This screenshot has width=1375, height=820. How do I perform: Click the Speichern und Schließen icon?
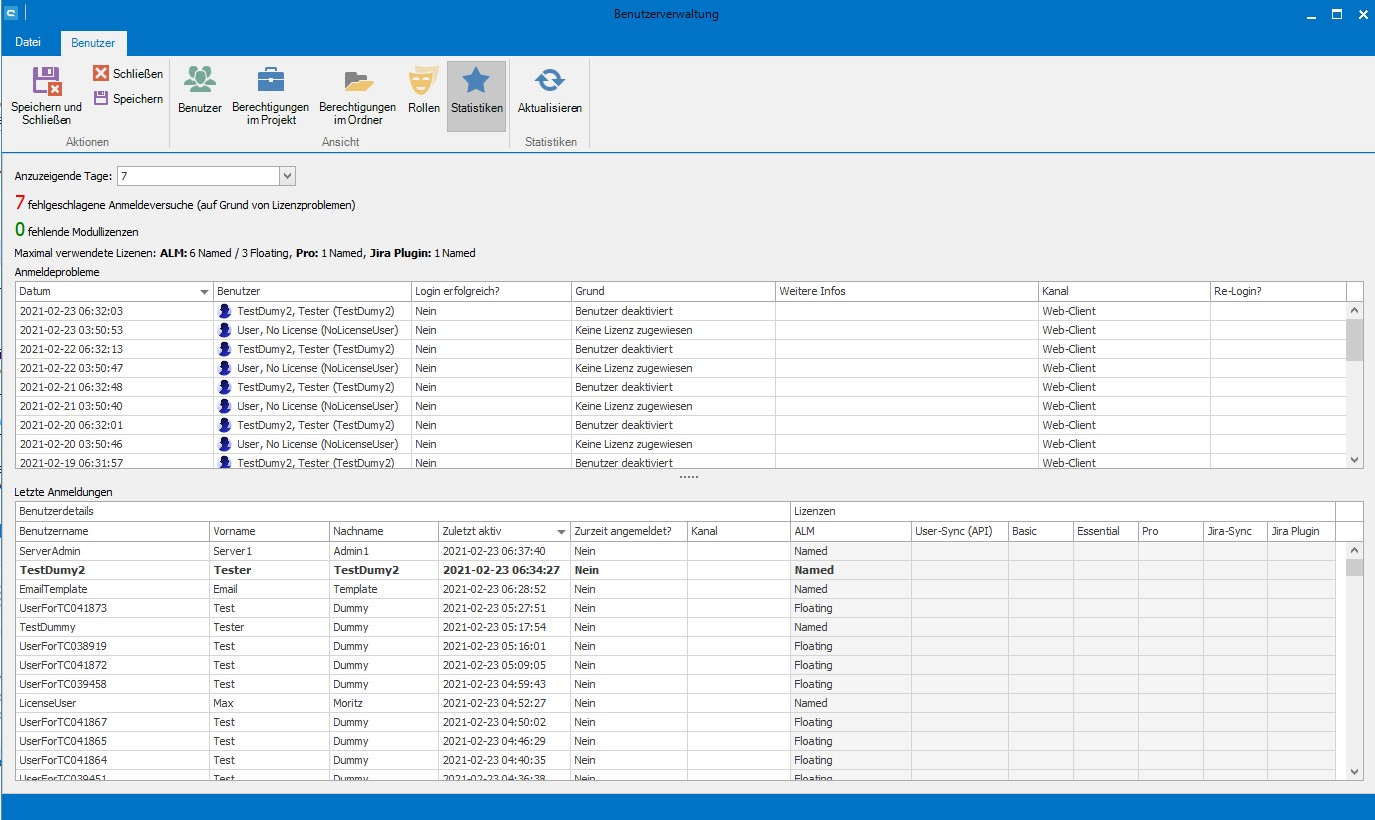(x=46, y=82)
